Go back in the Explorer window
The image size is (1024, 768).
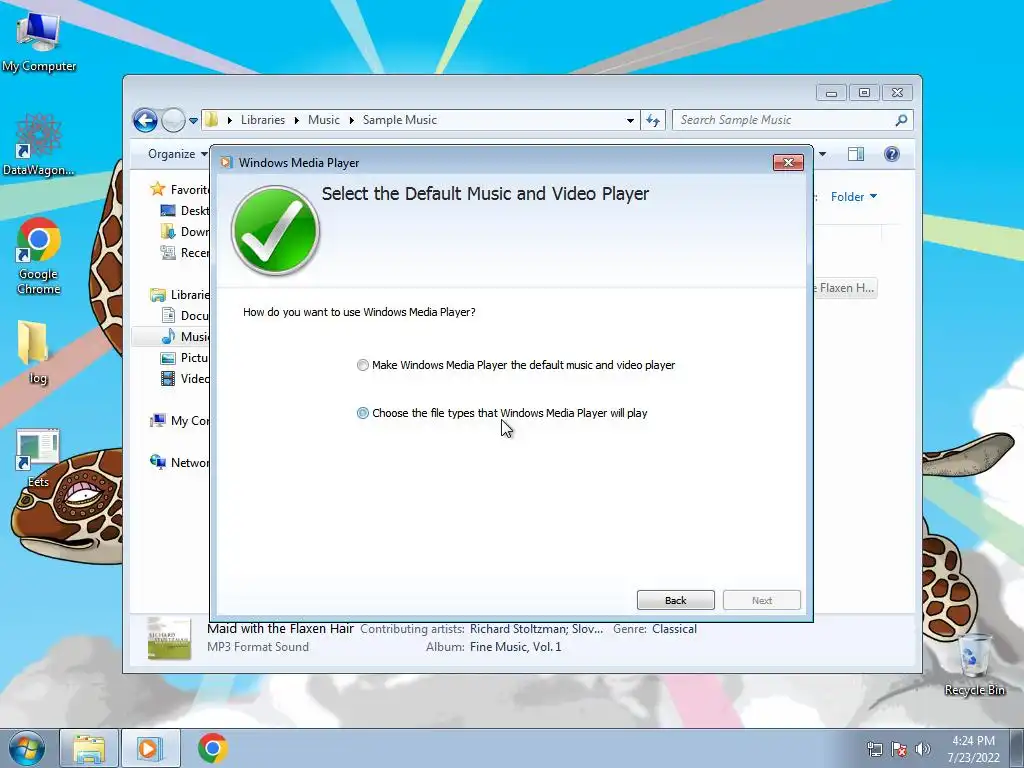tap(145, 120)
